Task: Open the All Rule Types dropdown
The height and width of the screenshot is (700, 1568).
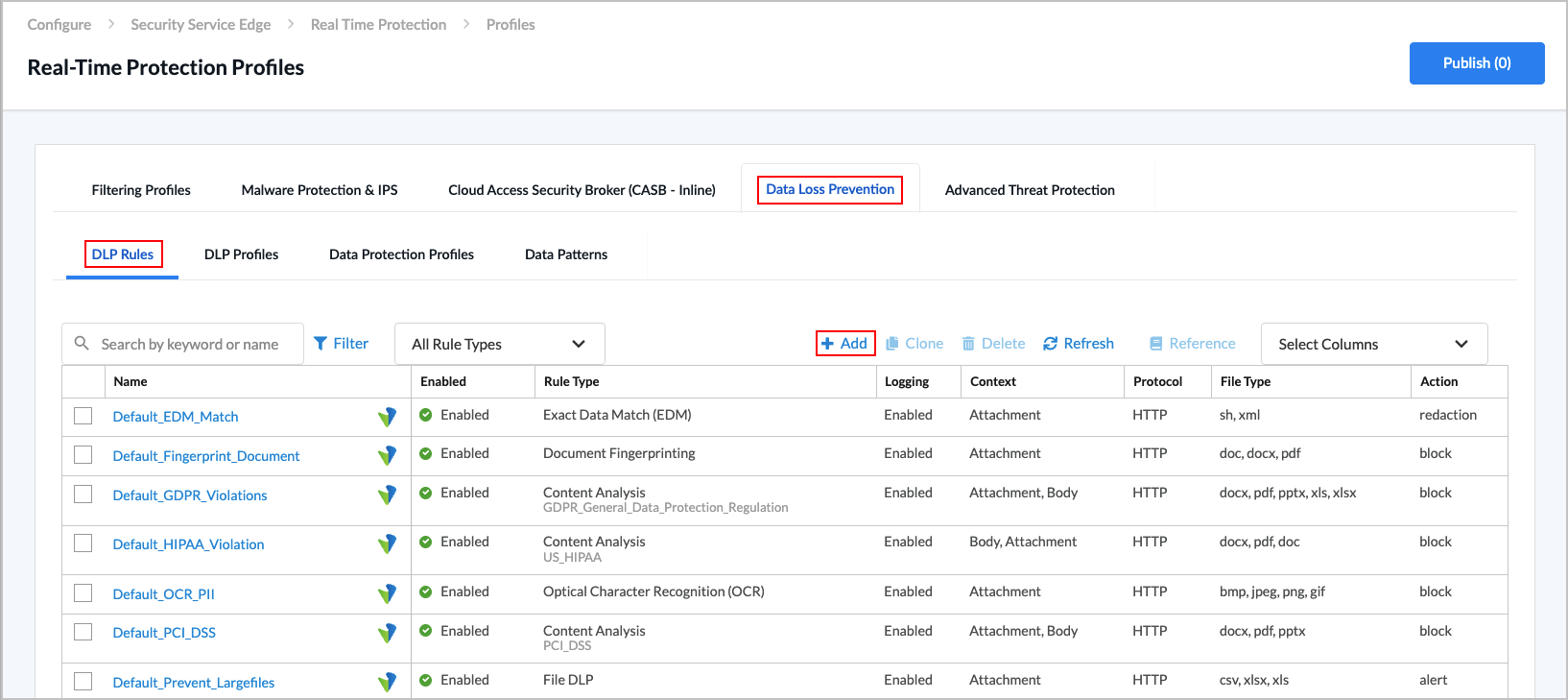Action: coord(499,344)
